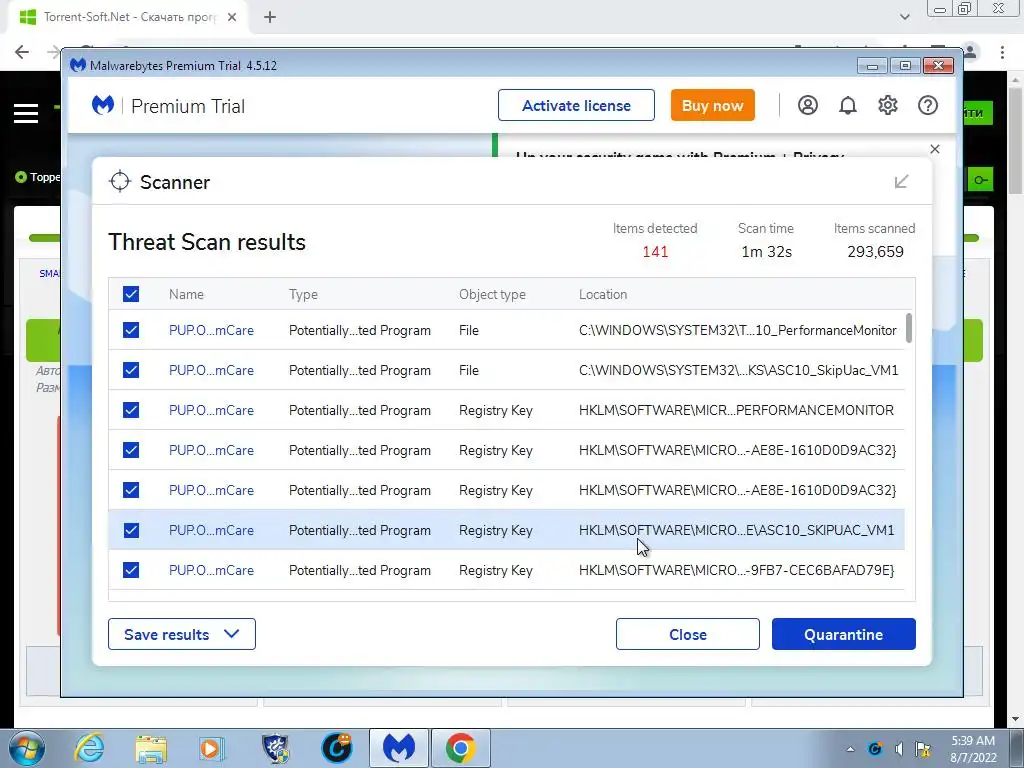
Task: Click the Scanner crosshair icon
Action: coord(120,182)
